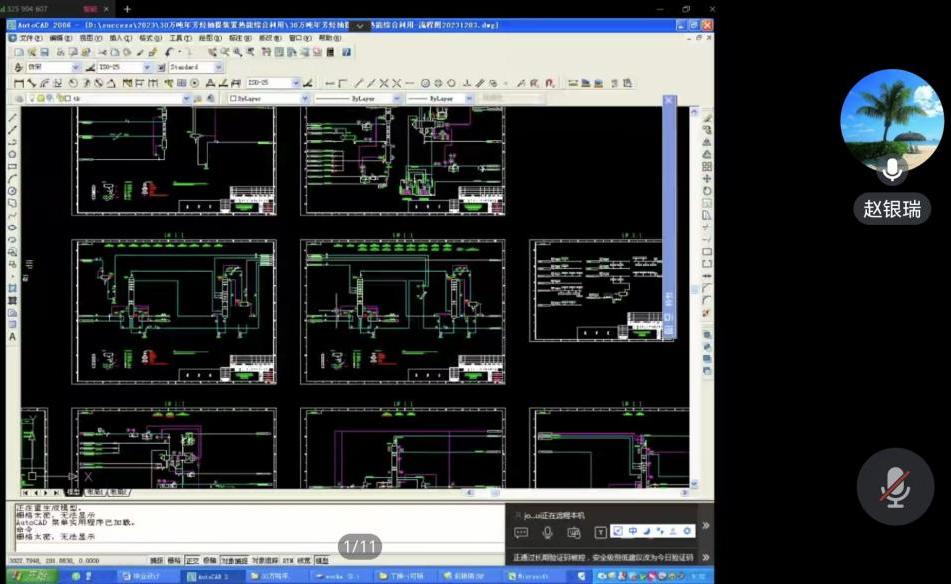Image resolution: width=951 pixels, height=584 pixels.
Task: Click the Erase tool in modify toolbar
Action: coord(706,118)
